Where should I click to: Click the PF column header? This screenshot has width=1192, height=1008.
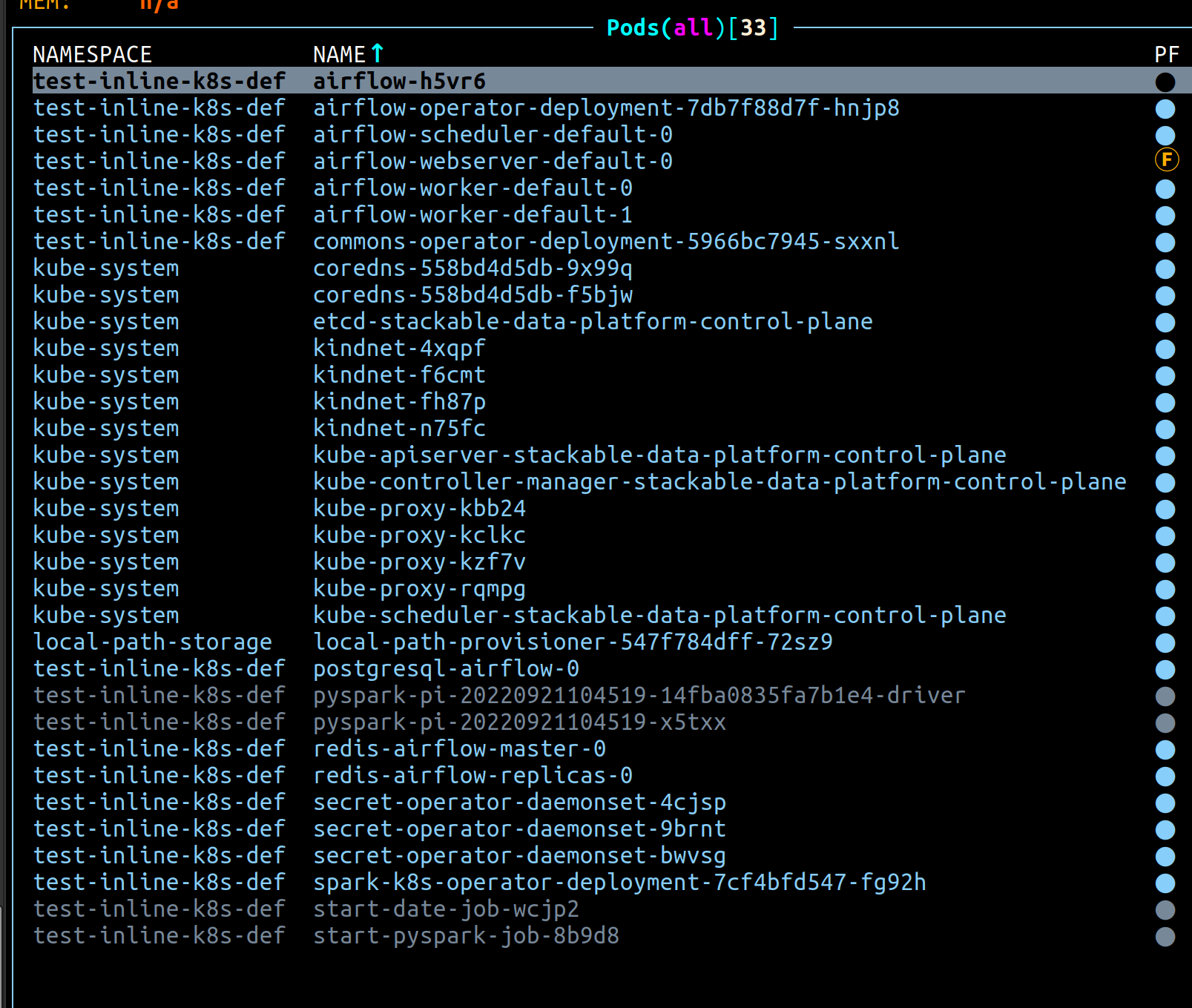tap(1167, 54)
